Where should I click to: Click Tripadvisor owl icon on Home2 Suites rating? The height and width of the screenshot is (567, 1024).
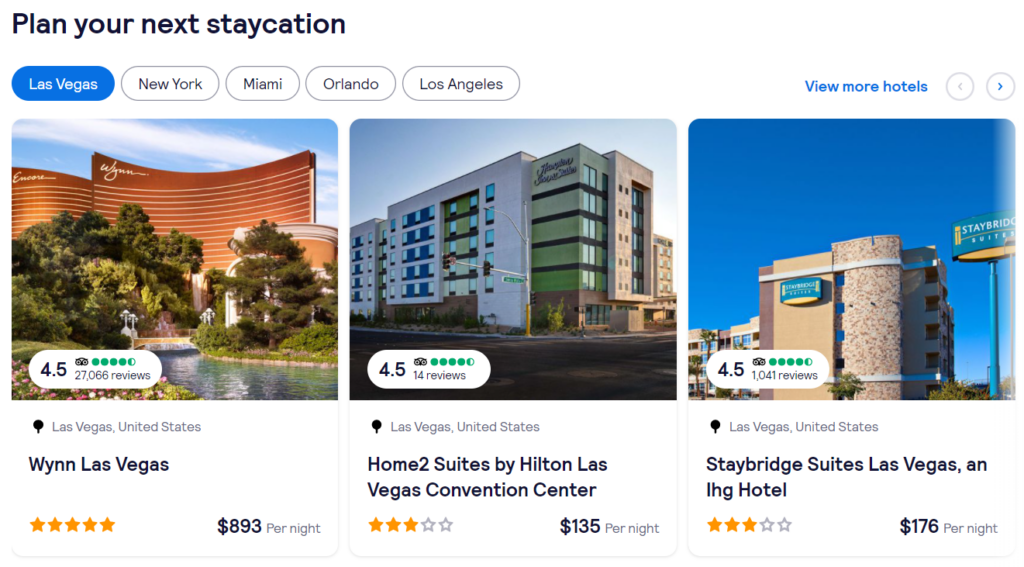[x=421, y=362]
